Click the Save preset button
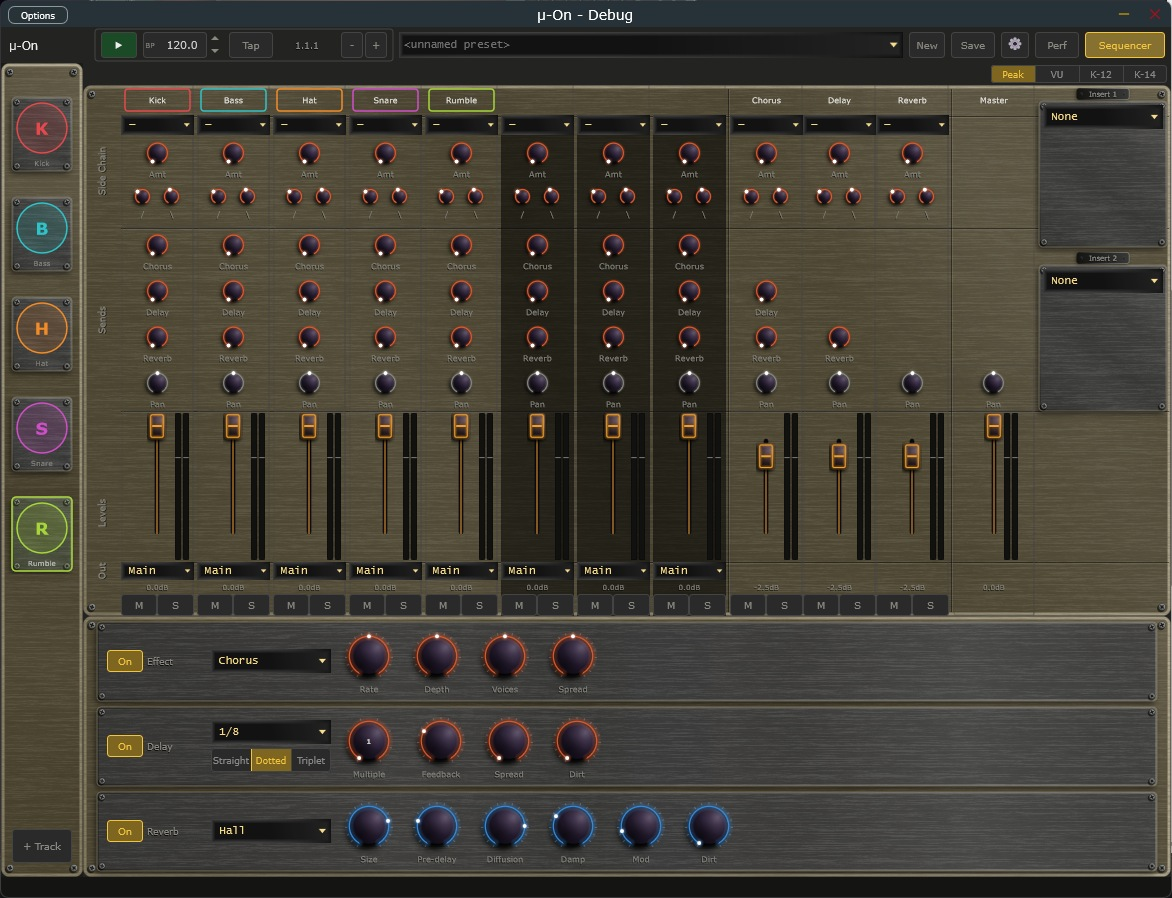Screen dimensions: 1172x898 [x=972, y=45]
